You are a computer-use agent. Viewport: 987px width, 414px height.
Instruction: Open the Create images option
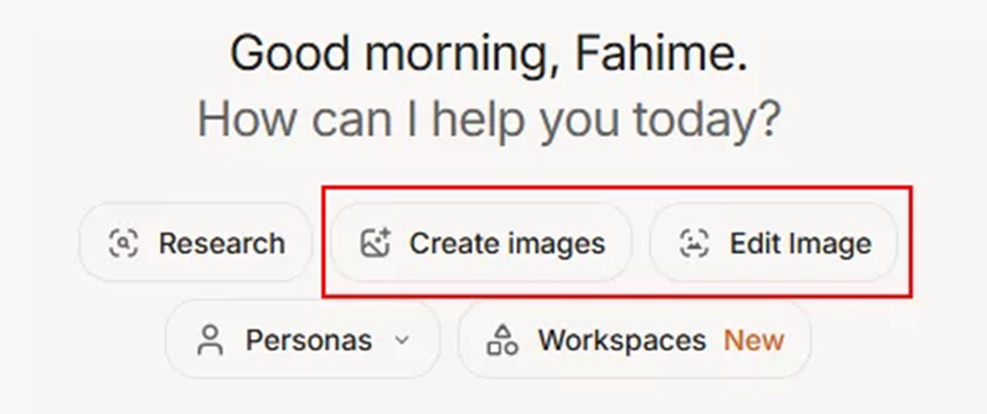point(482,243)
